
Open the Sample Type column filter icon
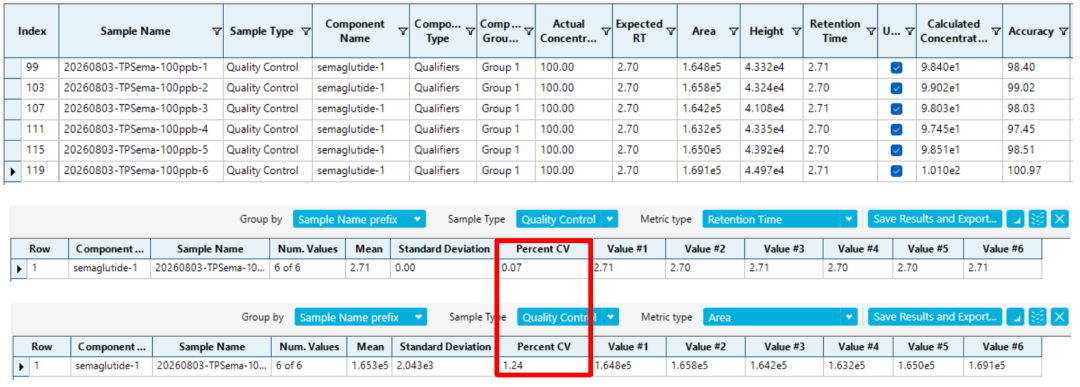tap(306, 32)
